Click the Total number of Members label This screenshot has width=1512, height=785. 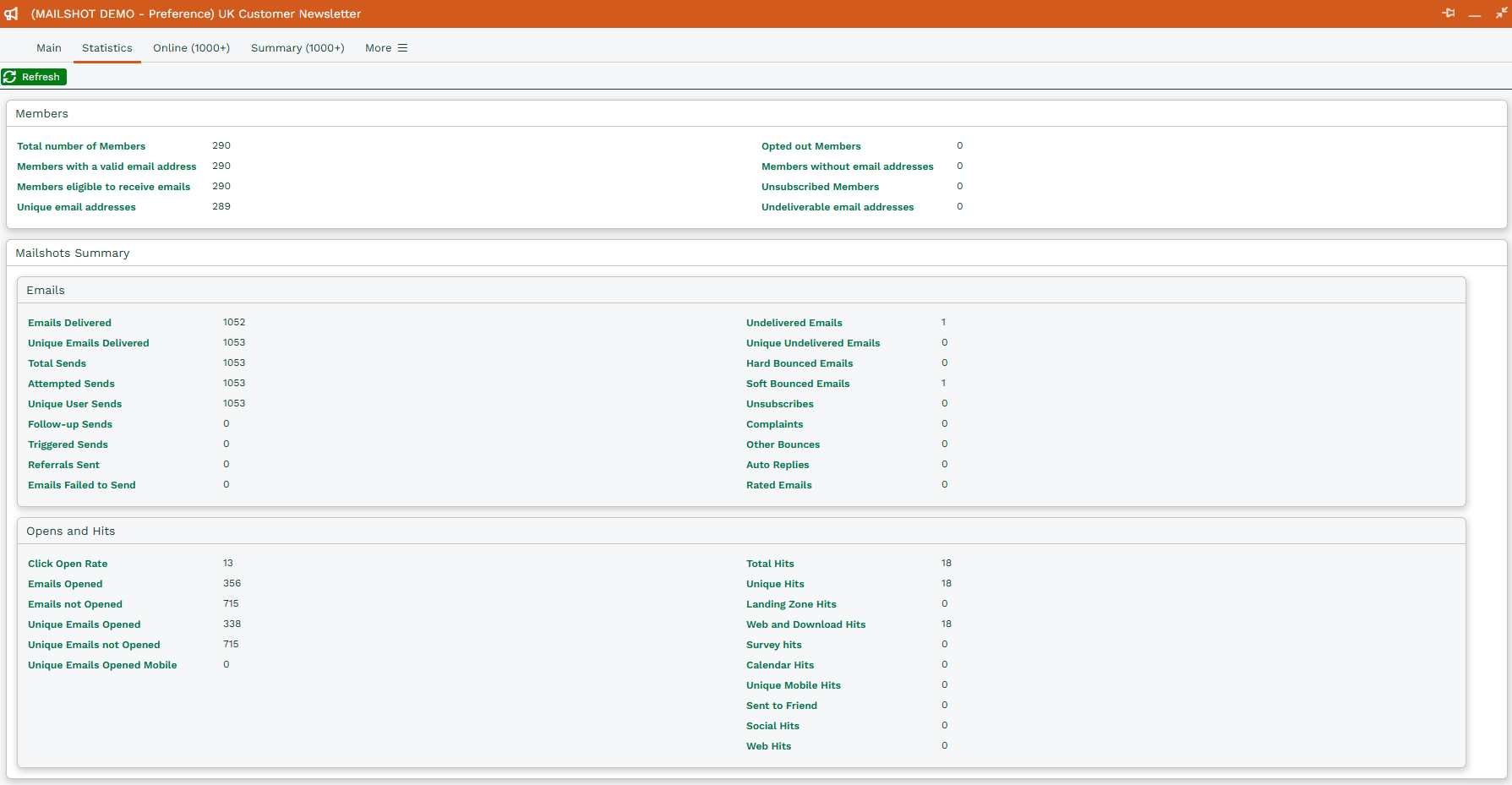click(81, 146)
